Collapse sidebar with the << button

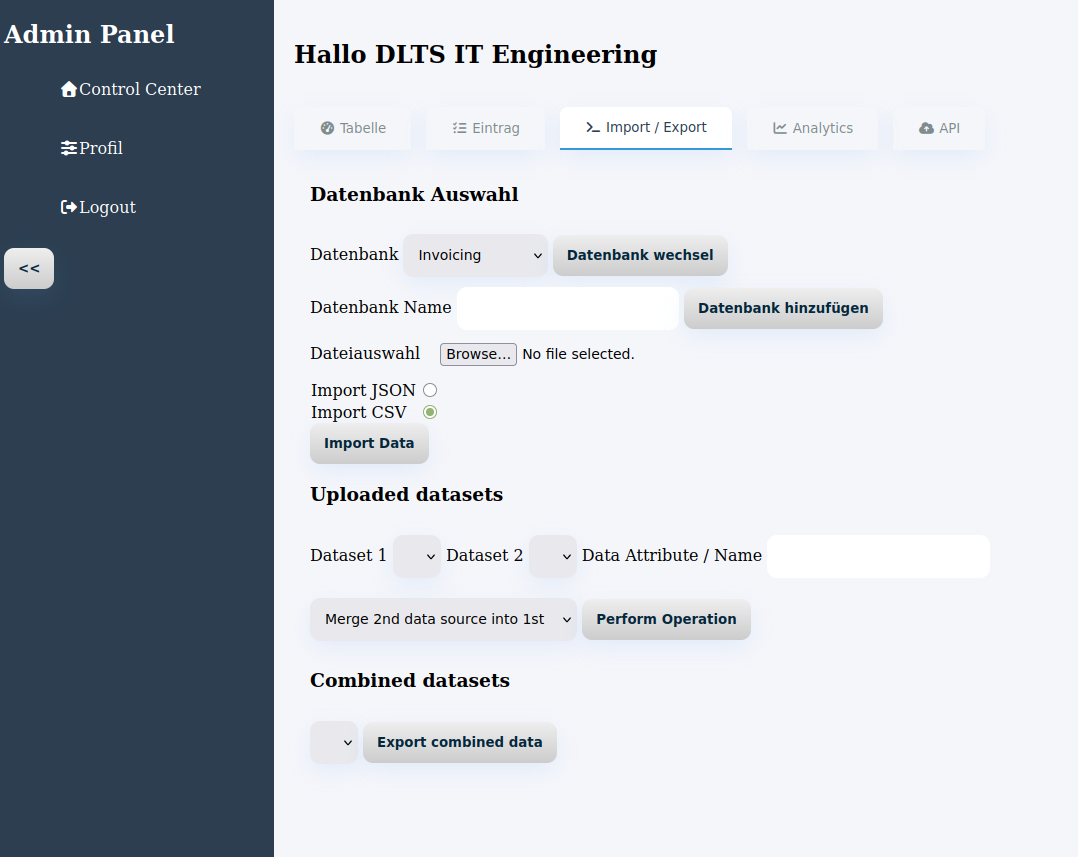click(x=29, y=269)
